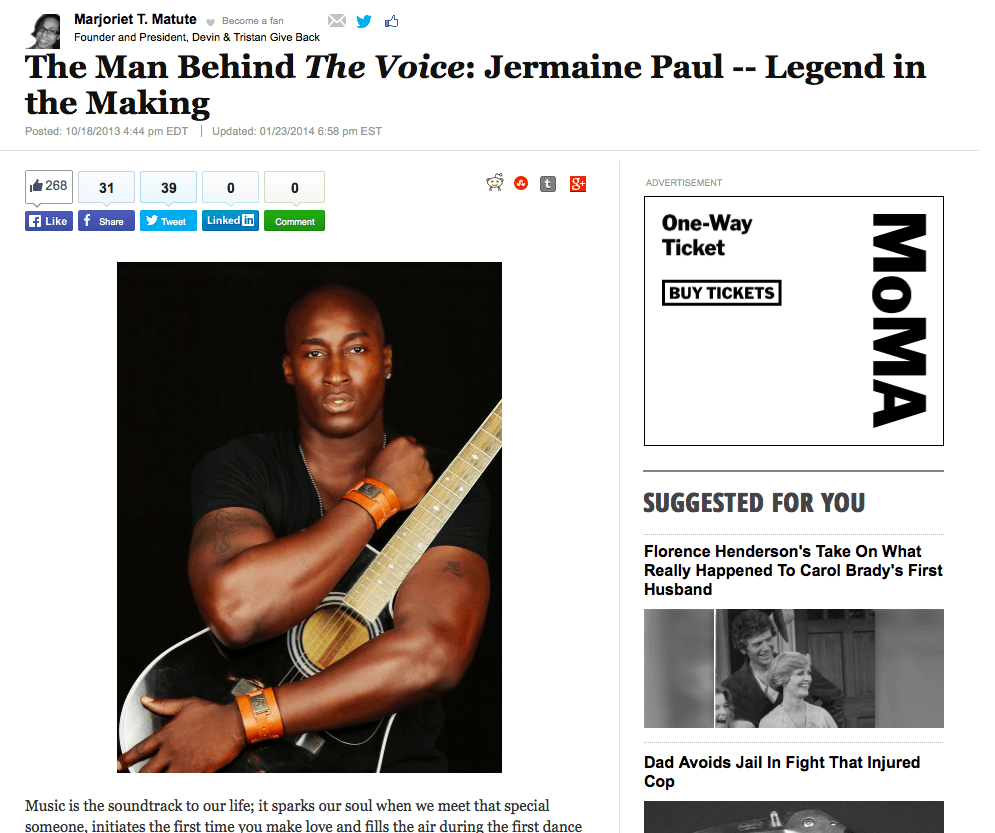The width and height of the screenshot is (995, 833).
Task: Click the Carol Brady black-and-white thumbnail
Action: click(794, 668)
